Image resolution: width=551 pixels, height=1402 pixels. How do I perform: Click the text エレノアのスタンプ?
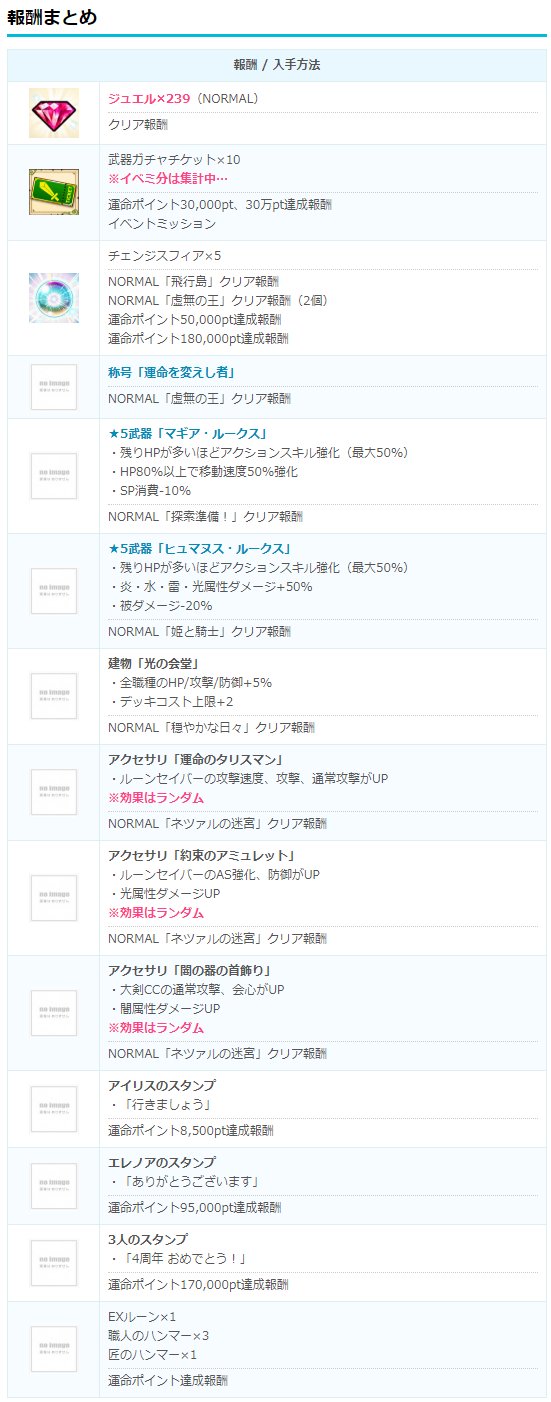[x=162, y=1163]
